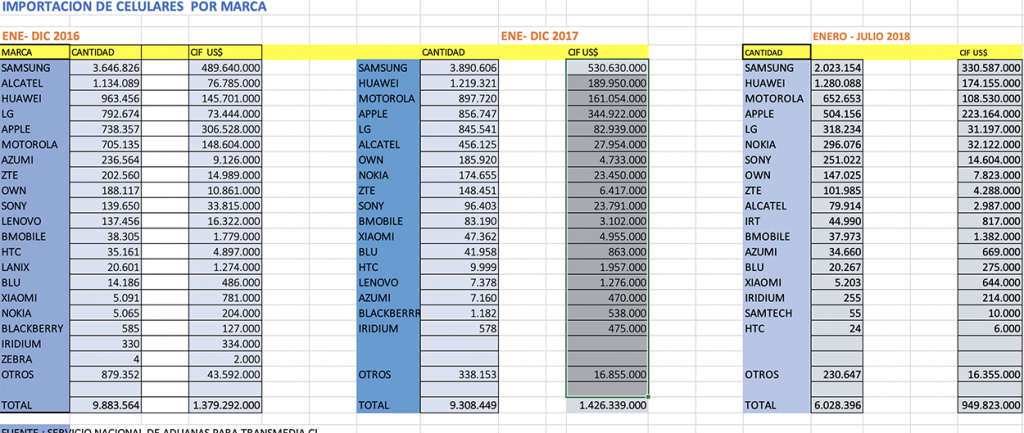Select 2018 total quantity 6.028.396
Image resolution: width=1024 pixels, height=433 pixels.
(x=837, y=406)
